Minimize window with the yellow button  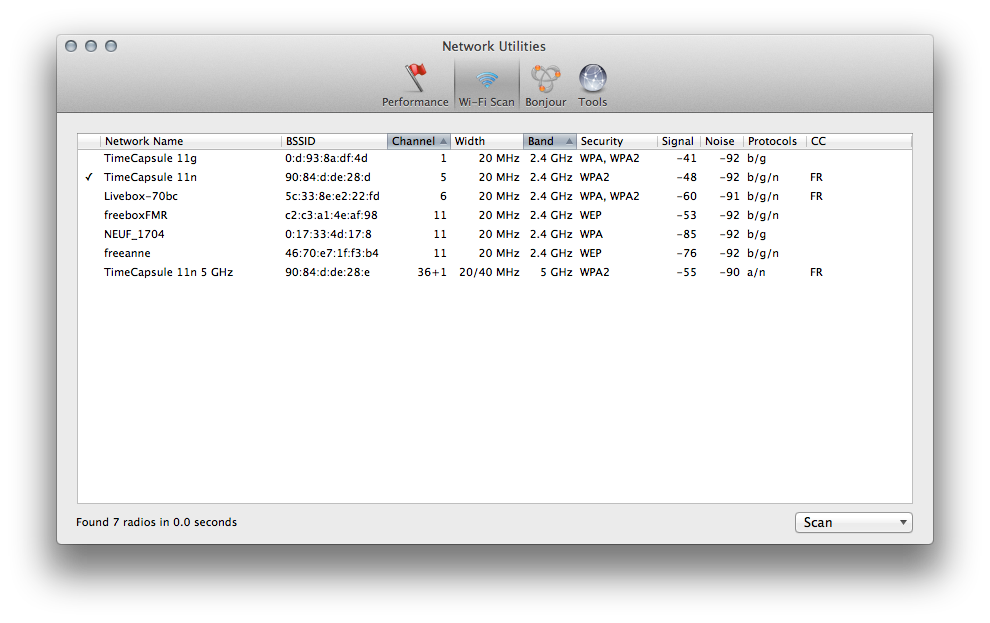click(91, 46)
